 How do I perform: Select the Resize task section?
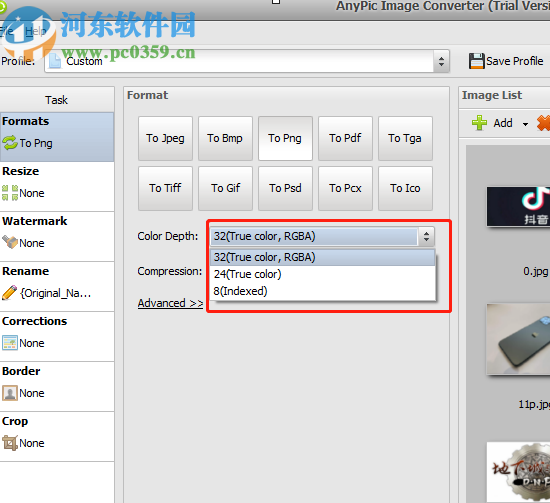(57, 187)
